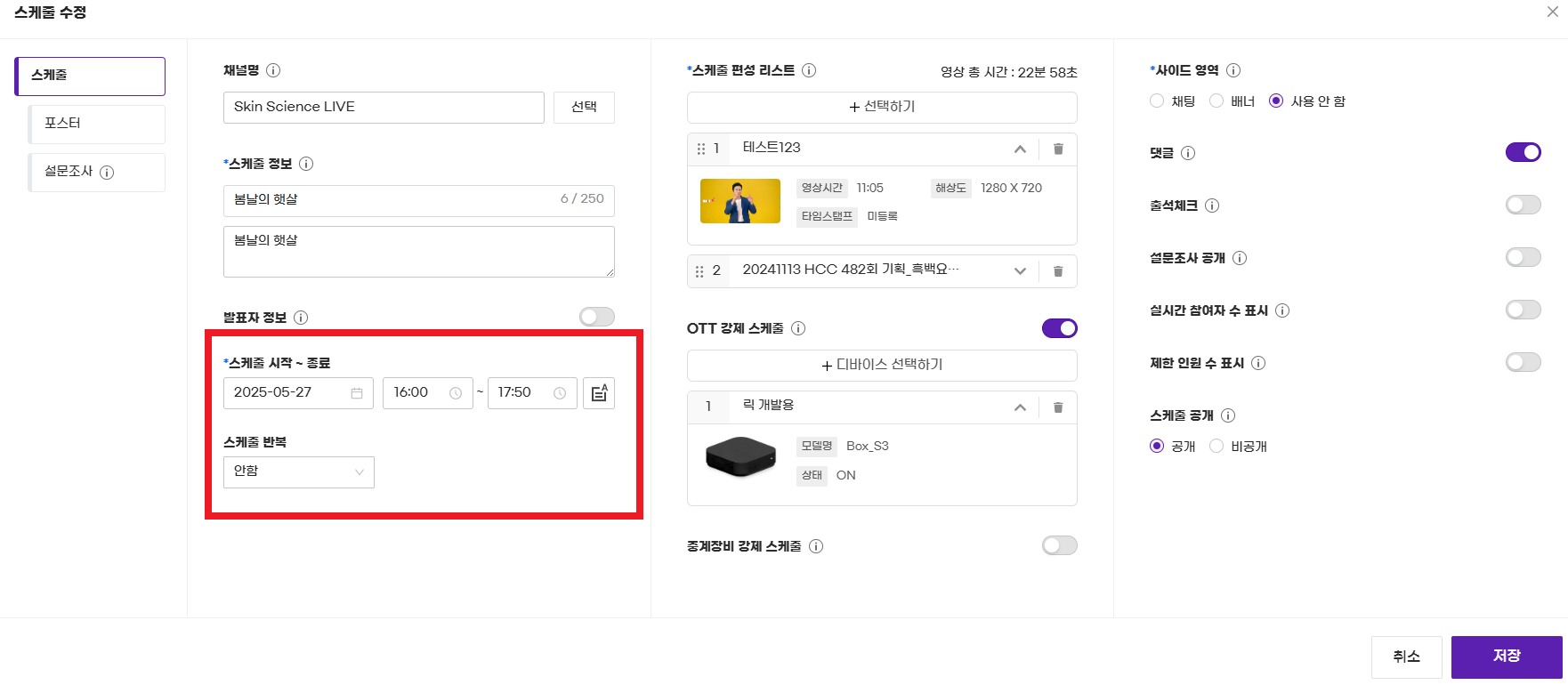Click auto-fill schedule time icon button
The image size is (1568, 685).
(x=599, y=393)
